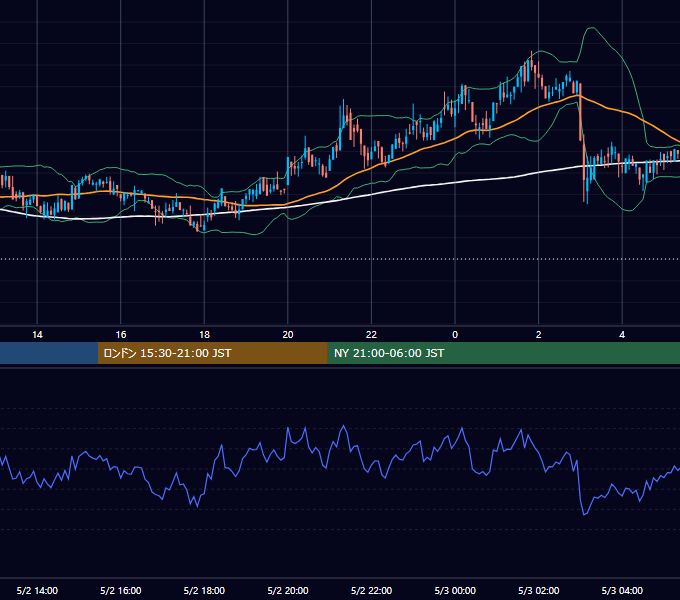Click the hour label 20 on time axis
The image size is (680, 600).
(x=288, y=335)
